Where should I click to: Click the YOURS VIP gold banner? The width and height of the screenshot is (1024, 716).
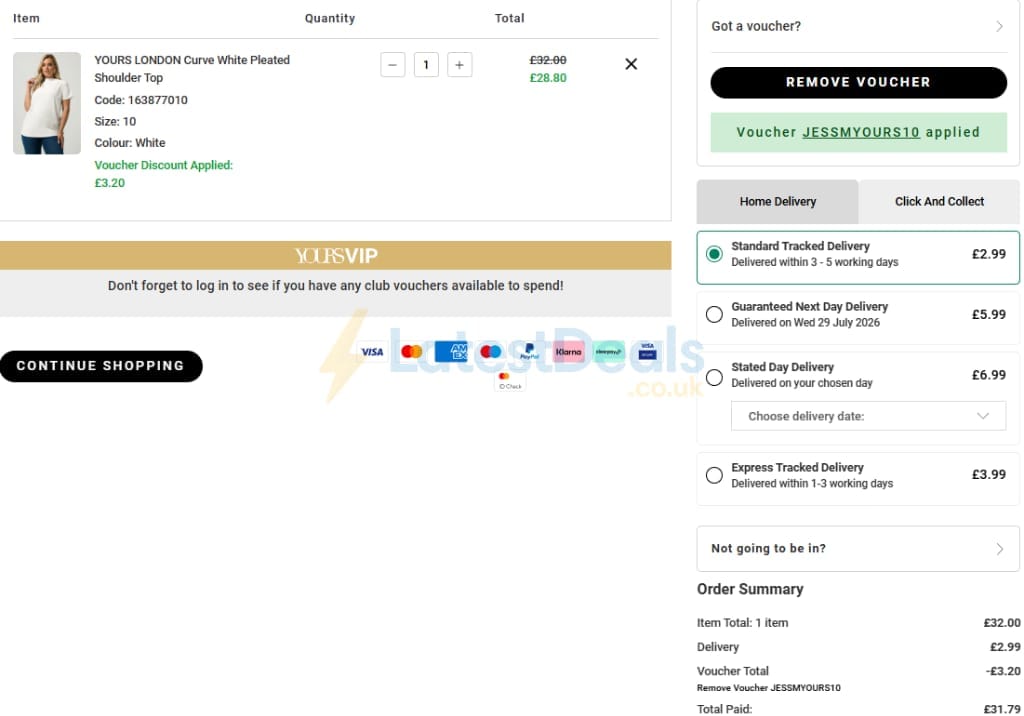(x=336, y=255)
